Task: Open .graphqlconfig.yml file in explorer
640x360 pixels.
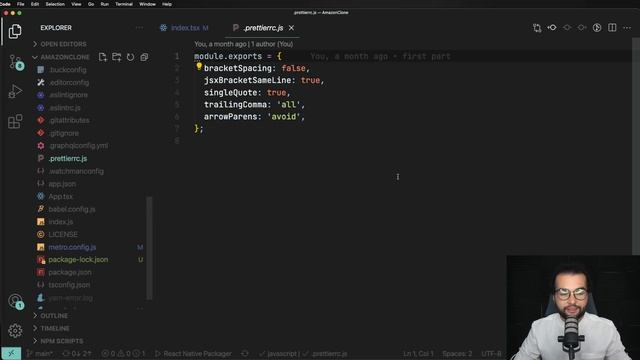Action: [x=78, y=146]
